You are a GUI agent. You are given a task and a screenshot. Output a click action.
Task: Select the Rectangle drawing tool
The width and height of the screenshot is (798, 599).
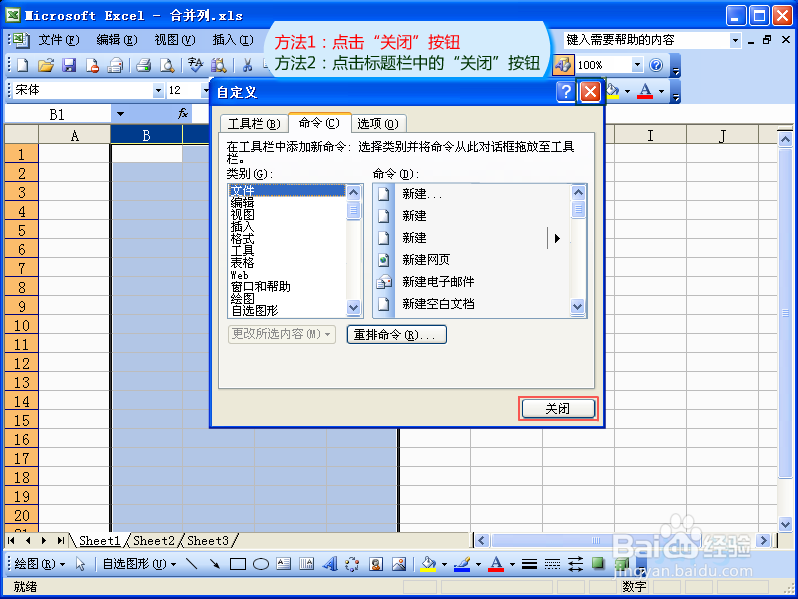[238, 564]
